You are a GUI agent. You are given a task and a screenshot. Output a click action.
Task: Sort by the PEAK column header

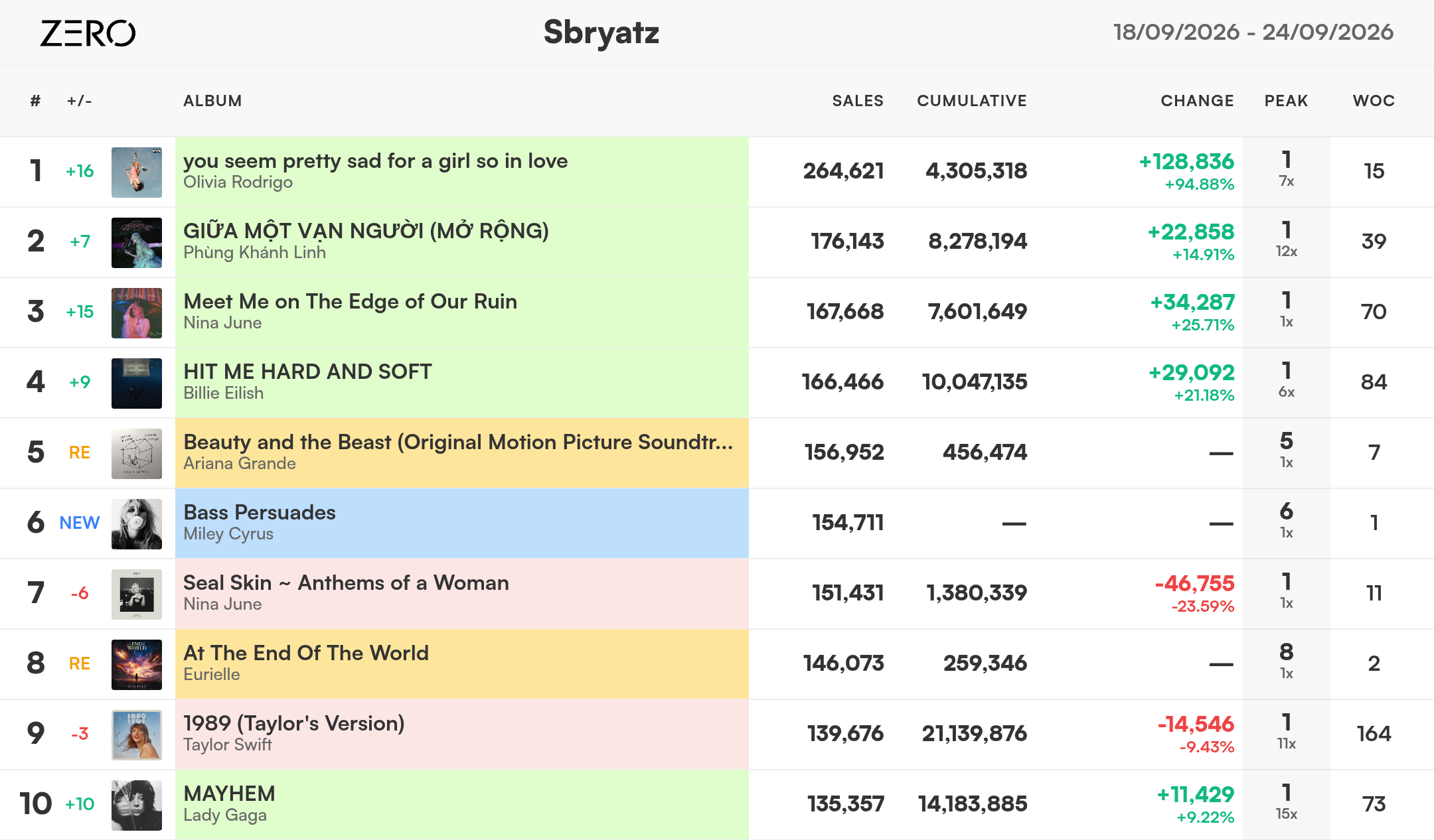click(1286, 101)
